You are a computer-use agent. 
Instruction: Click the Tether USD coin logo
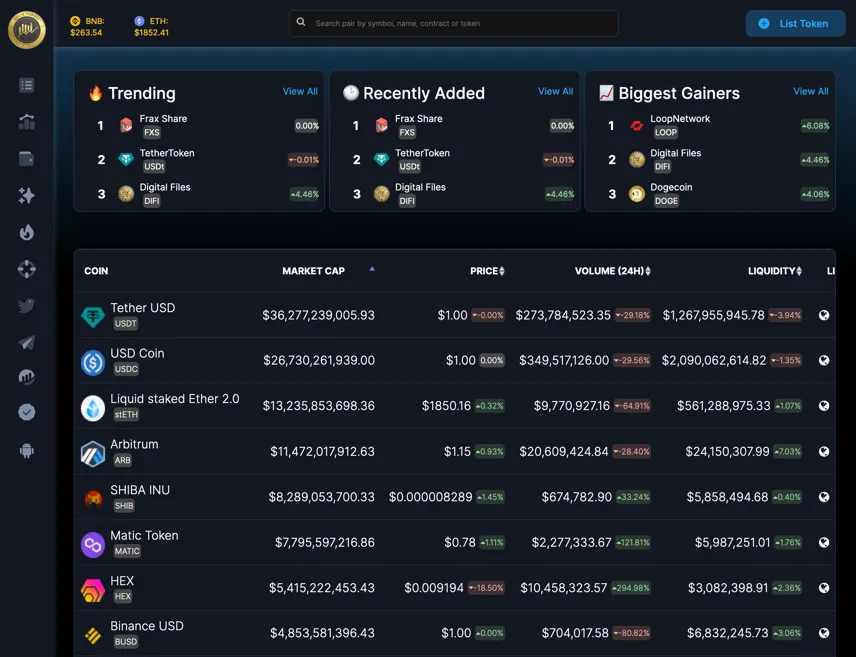pyautogui.click(x=93, y=316)
